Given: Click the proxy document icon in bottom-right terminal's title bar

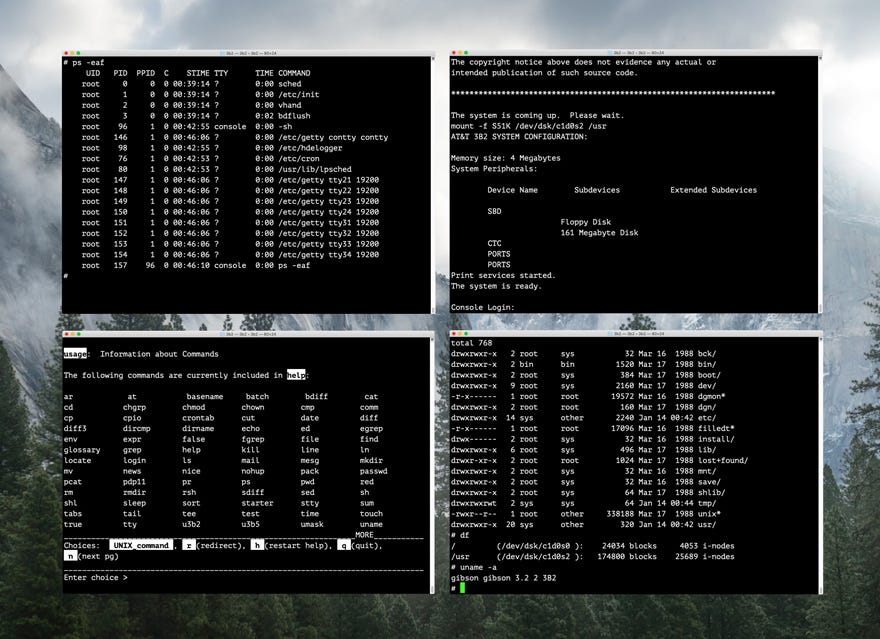Looking at the screenshot, I should (609, 334).
